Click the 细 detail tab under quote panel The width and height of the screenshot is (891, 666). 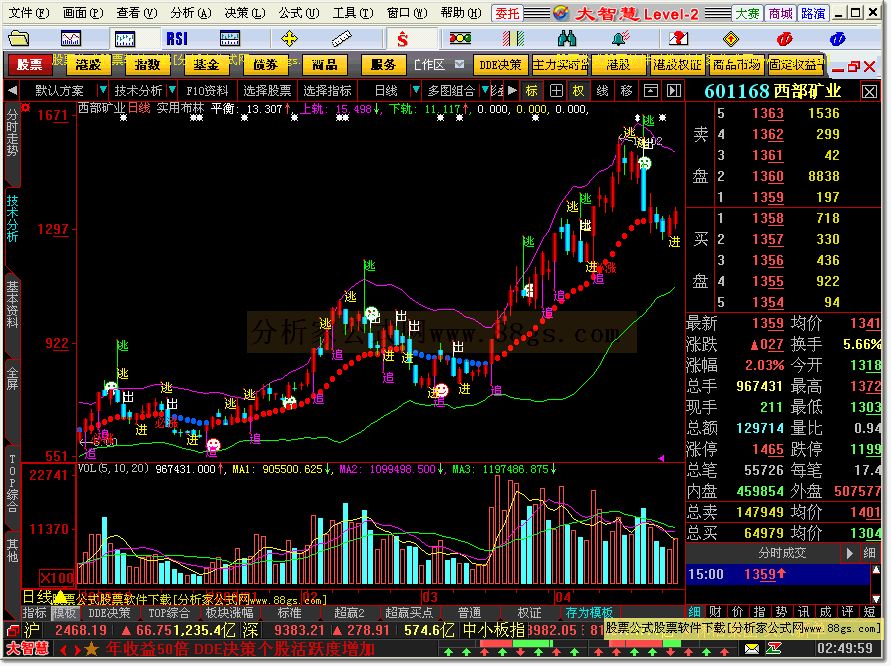click(694, 612)
